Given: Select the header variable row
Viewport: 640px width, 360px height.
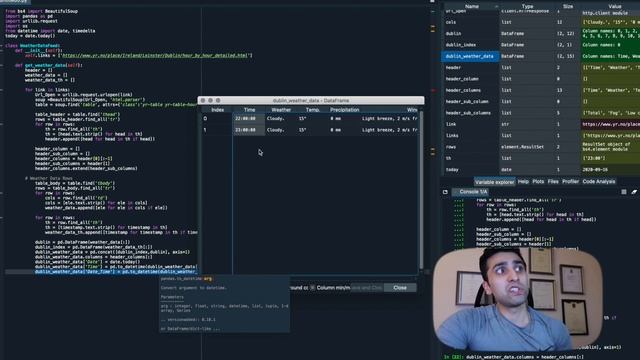Looking at the screenshot, I should (541, 67).
